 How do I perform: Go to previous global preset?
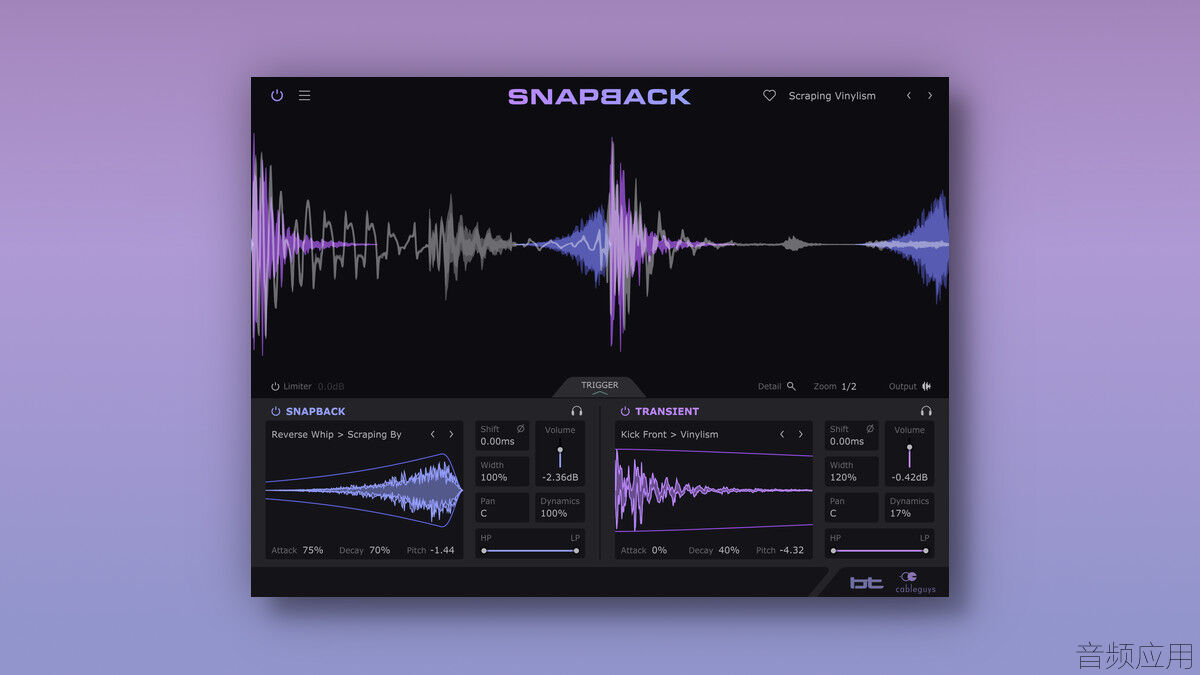pos(909,96)
